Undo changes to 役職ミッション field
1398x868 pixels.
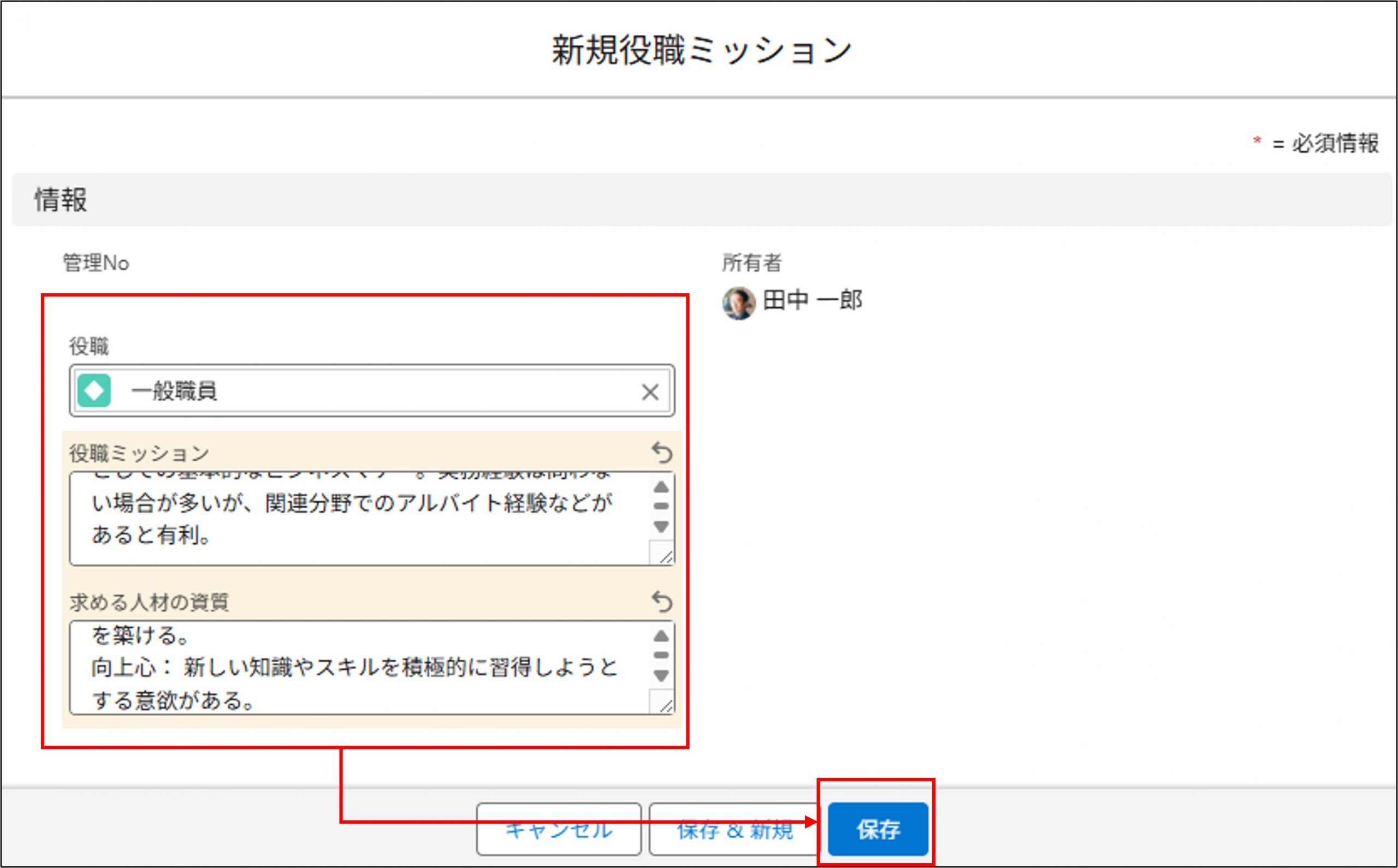662,453
